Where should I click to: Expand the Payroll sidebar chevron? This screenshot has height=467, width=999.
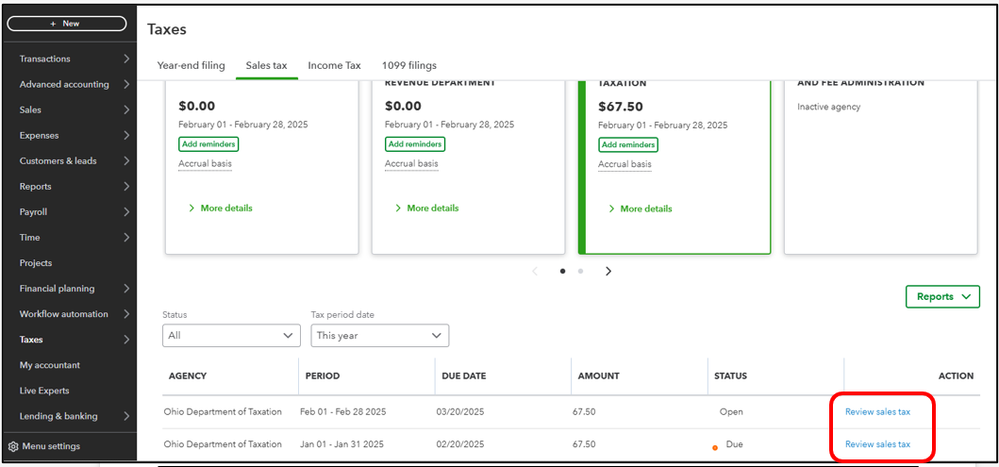pos(126,212)
